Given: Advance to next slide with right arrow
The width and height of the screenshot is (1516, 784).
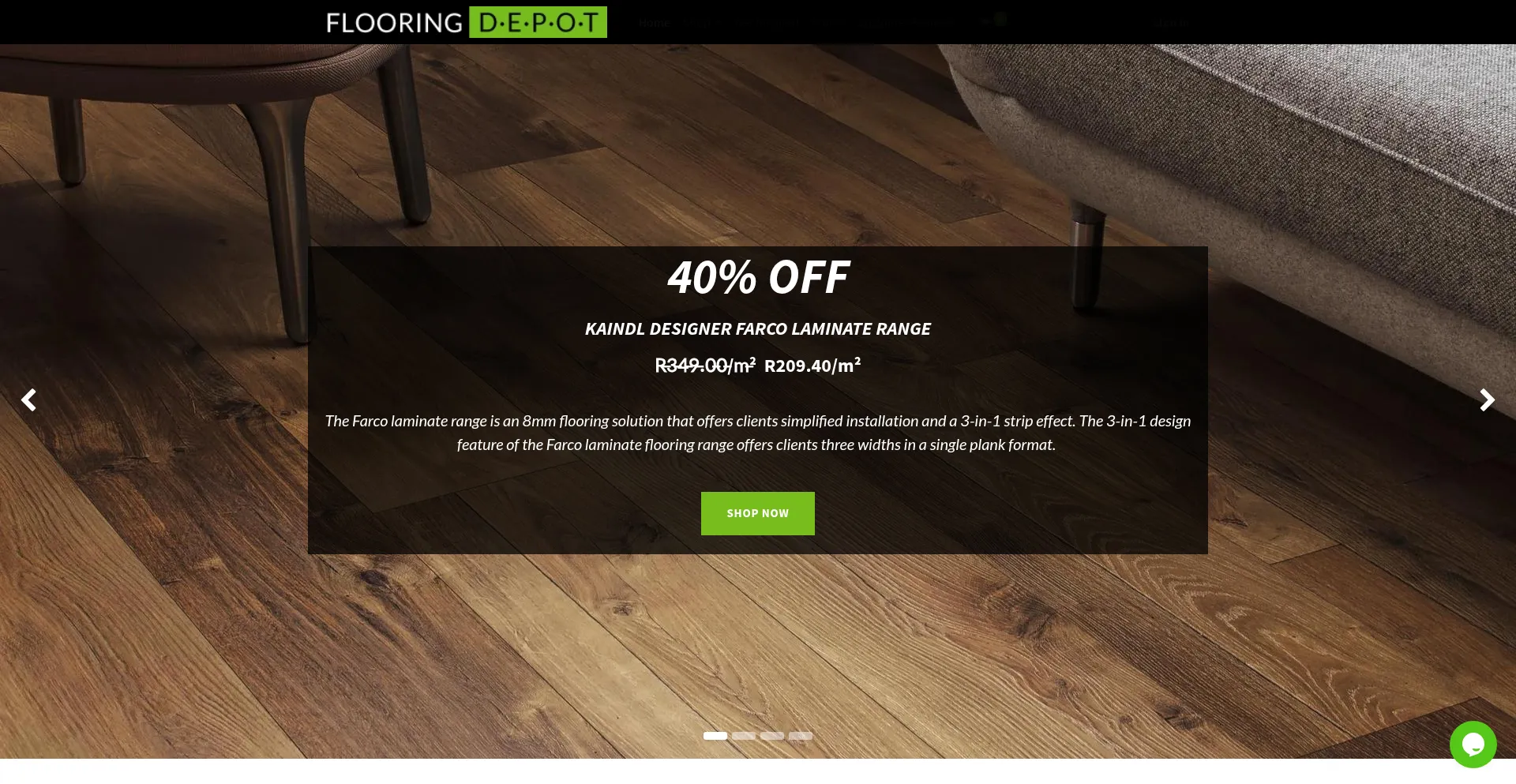Looking at the screenshot, I should pos(1487,400).
